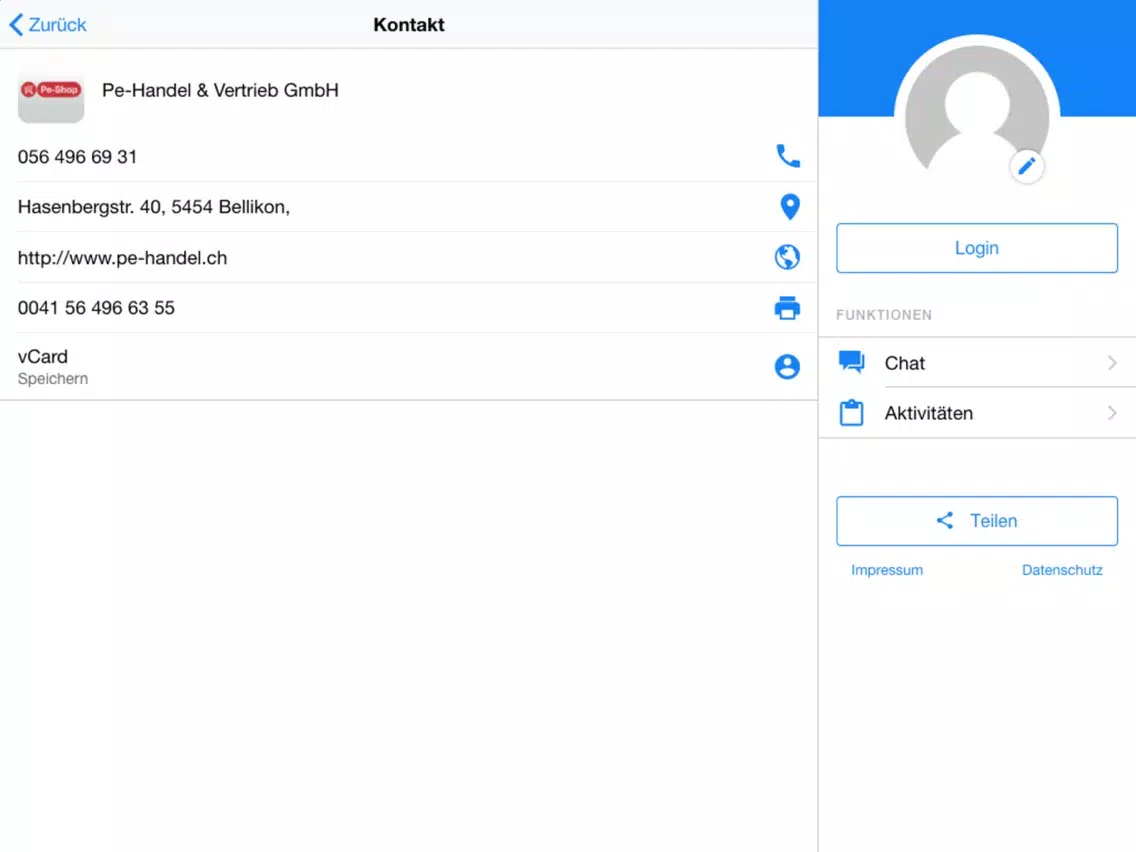Click the FUNKTIONEN section header
Screen dimensions: 1136x852
pos(884,315)
